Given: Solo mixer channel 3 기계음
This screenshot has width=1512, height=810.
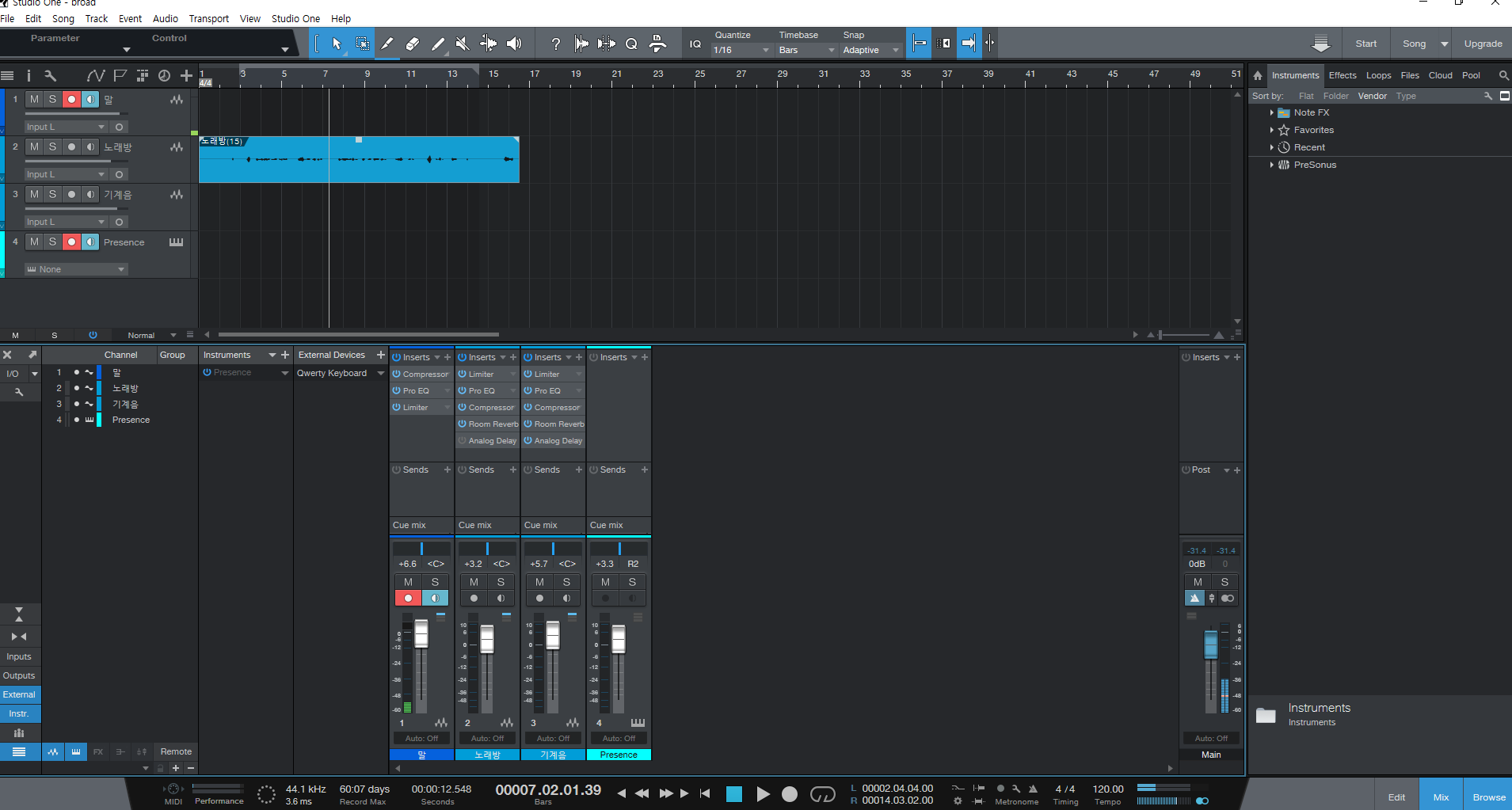Looking at the screenshot, I should click(566, 582).
